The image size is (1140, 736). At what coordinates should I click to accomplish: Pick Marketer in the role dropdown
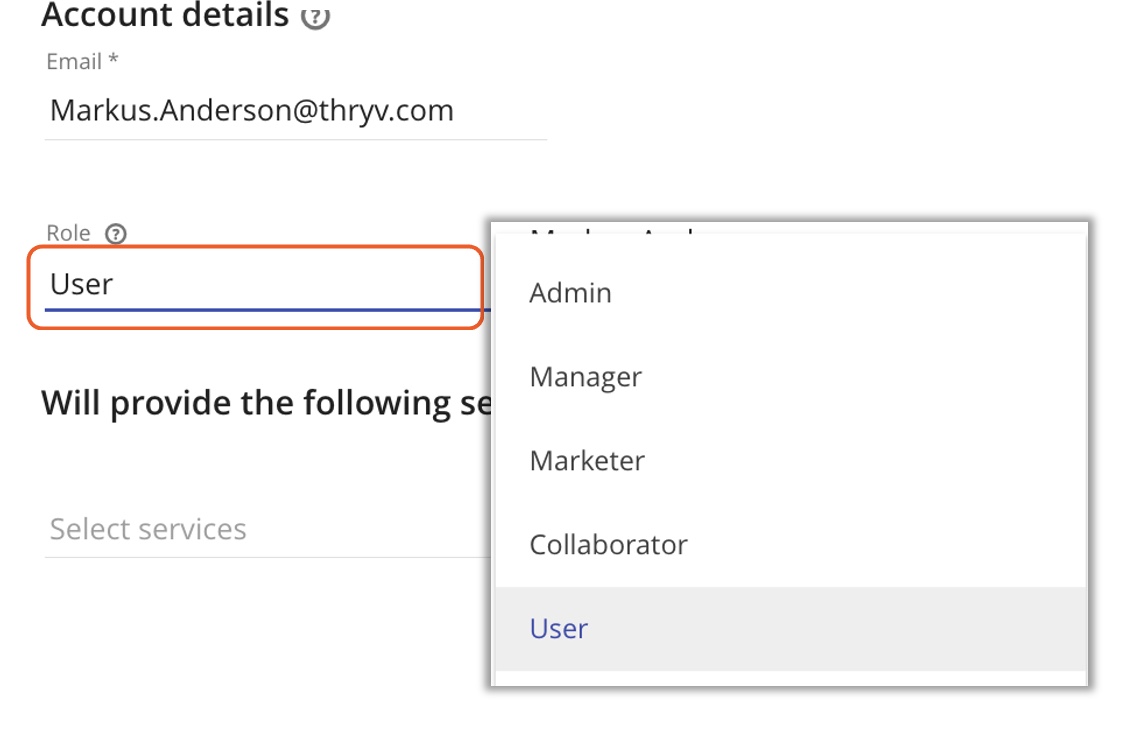[x=587, y=461]
